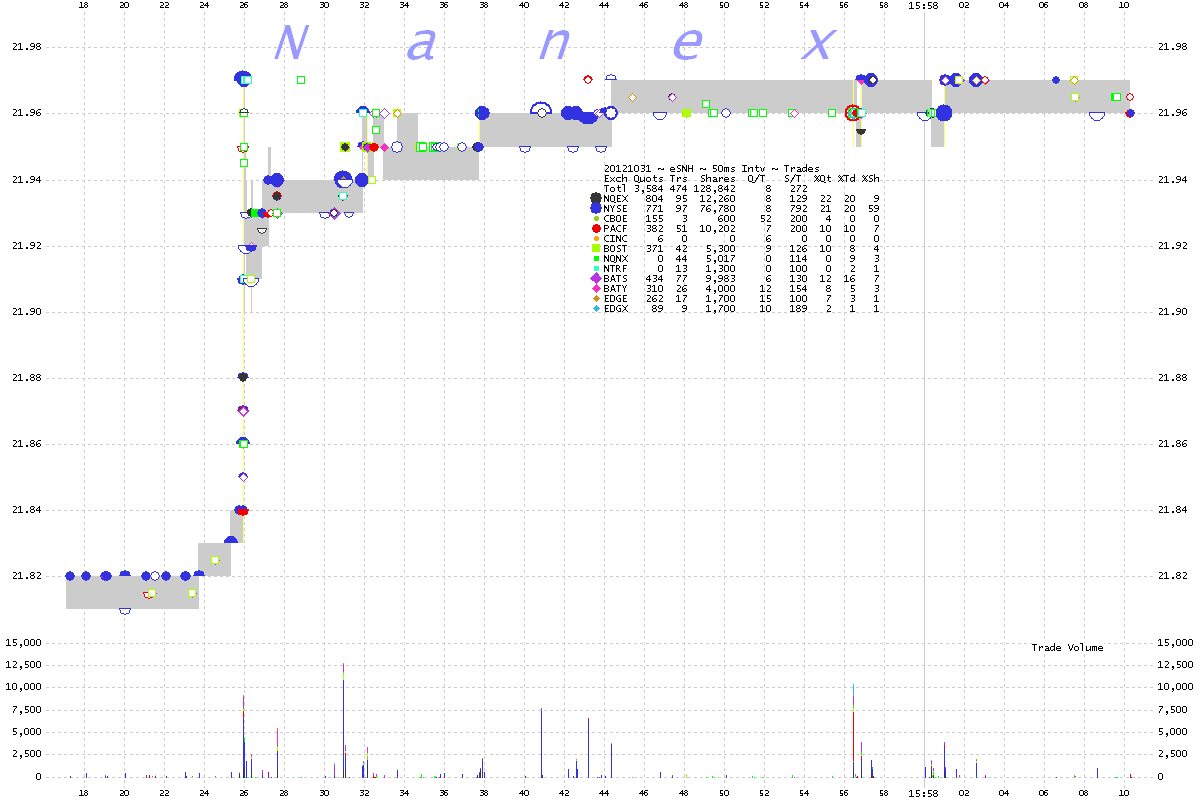Select the small green CBOE legend dot
This screenshot has height=800, width=1200.
(596, 218)
